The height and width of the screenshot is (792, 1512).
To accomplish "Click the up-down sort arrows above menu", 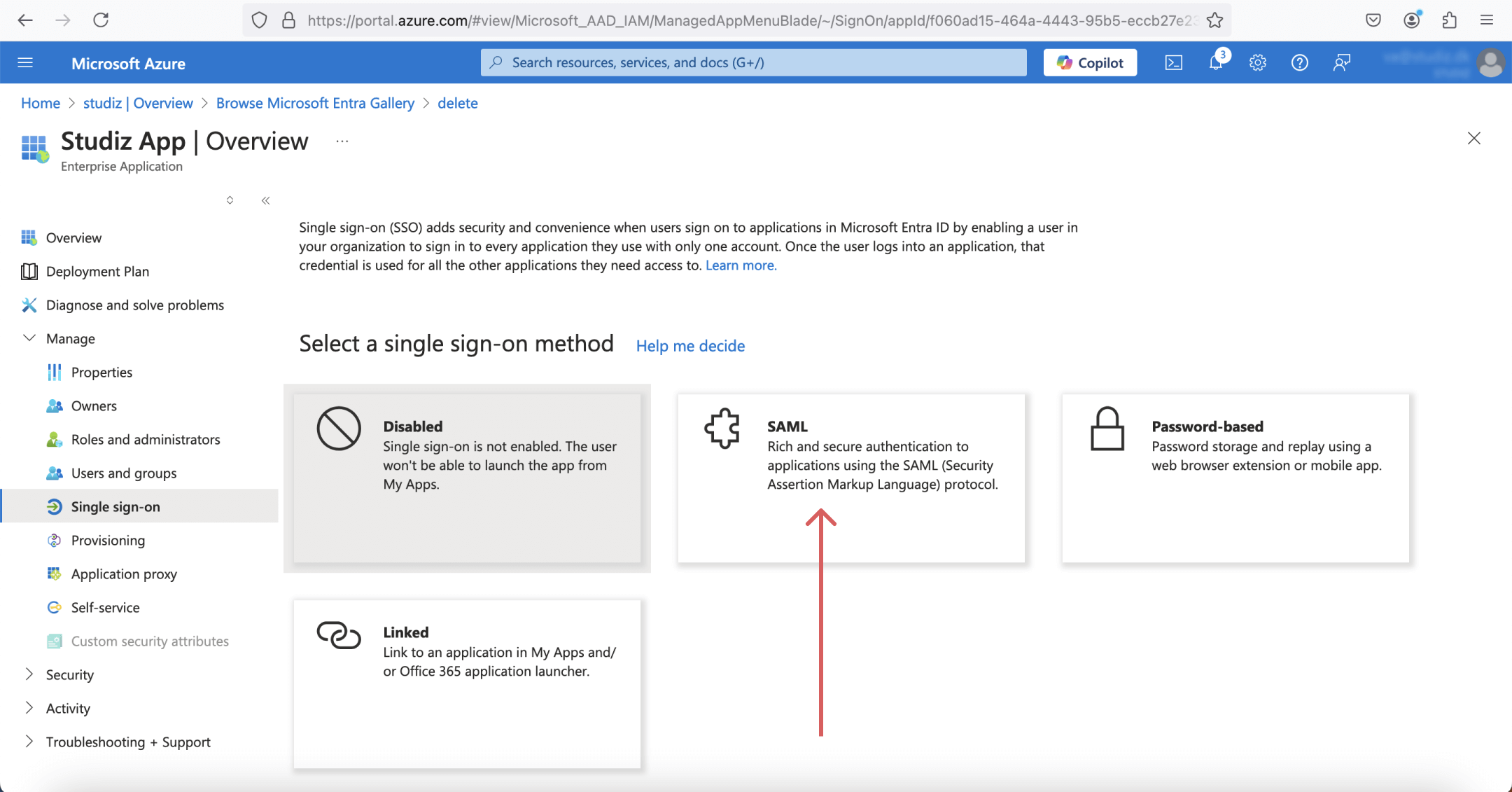I will (x=230, y=200).
